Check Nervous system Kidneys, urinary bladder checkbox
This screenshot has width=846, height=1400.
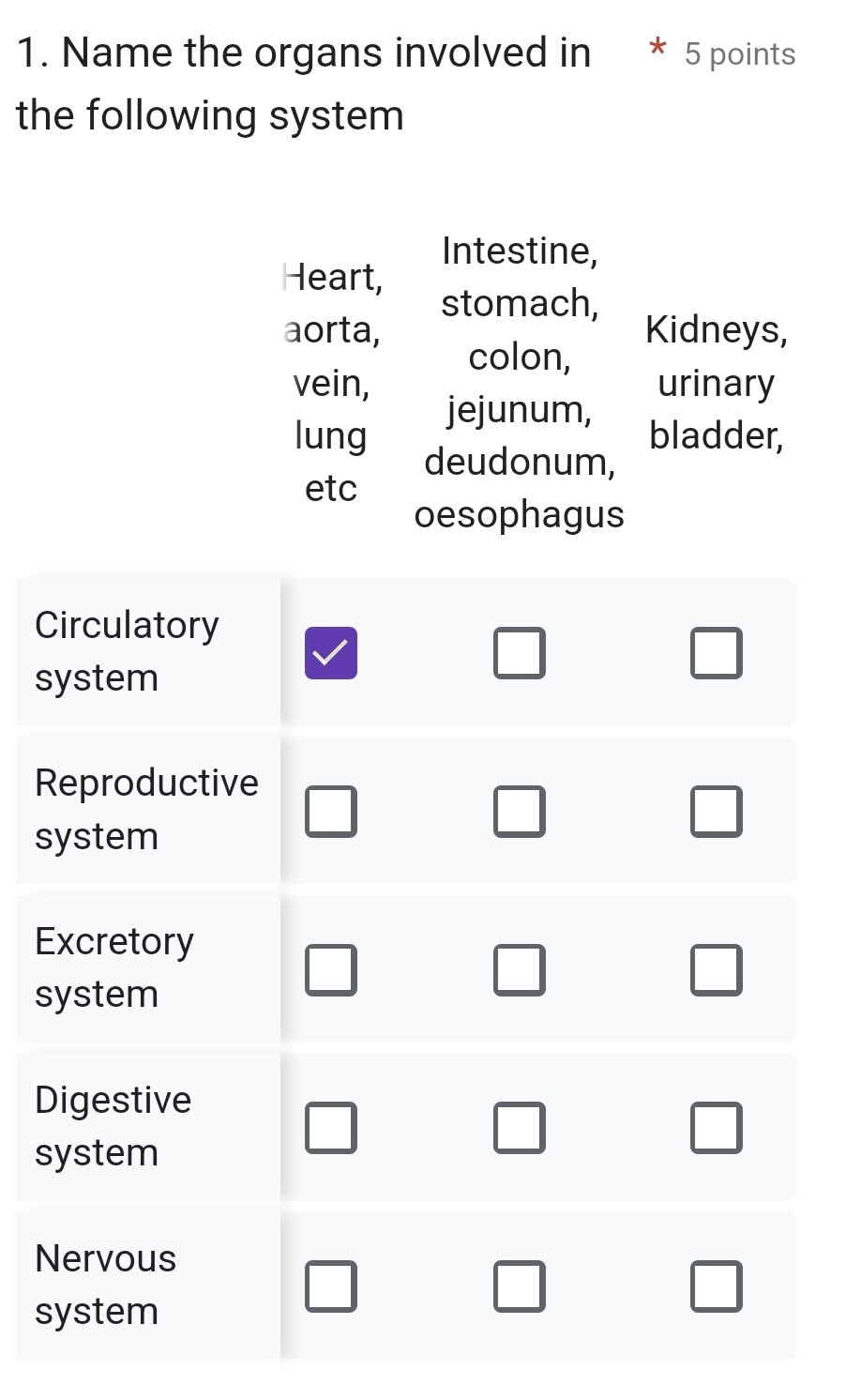click(717, 1286)
